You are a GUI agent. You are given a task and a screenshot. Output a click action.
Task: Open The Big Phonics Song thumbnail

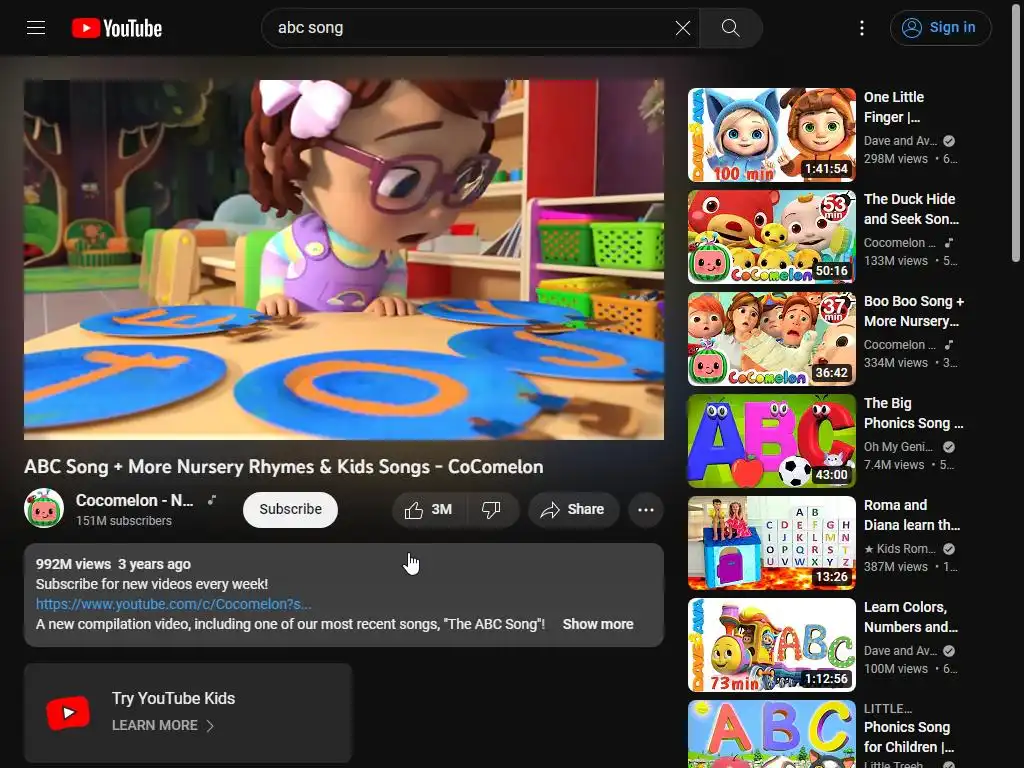click(x=771, y=441)
